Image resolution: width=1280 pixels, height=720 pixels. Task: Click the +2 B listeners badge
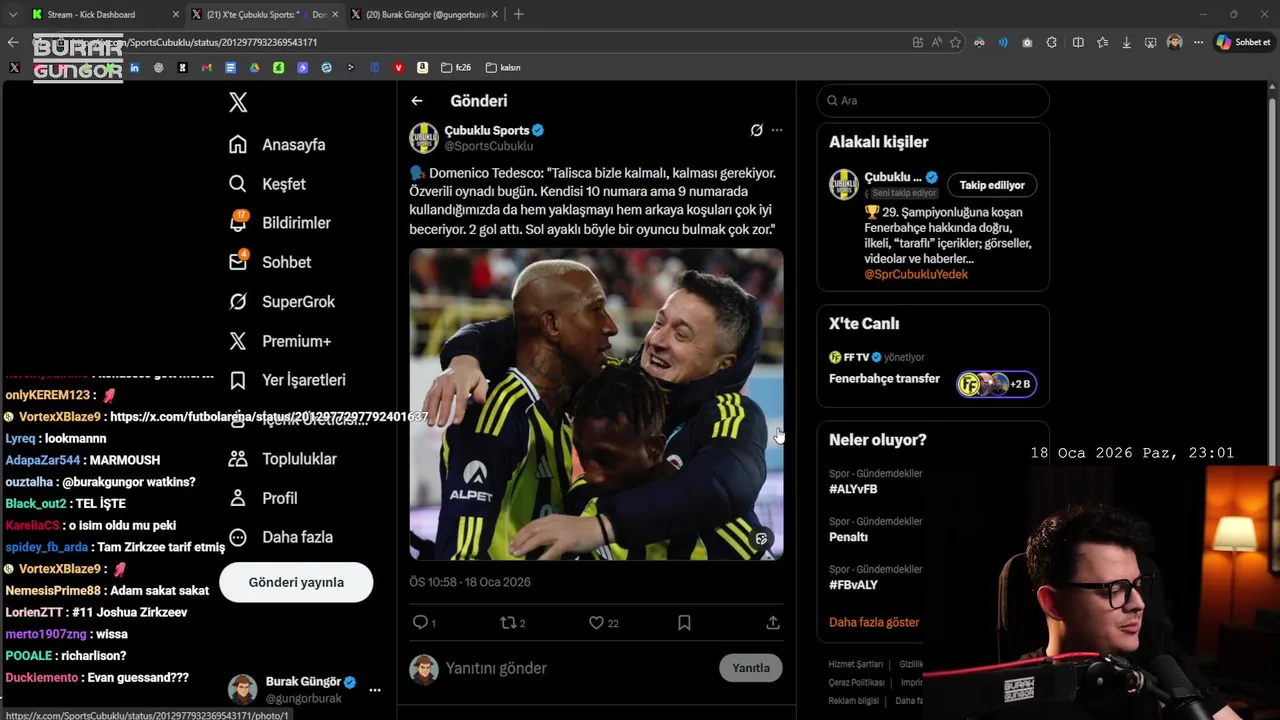click(x=1020, y=384)
